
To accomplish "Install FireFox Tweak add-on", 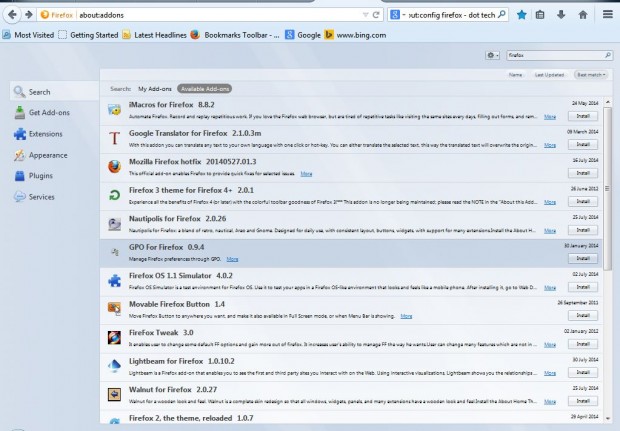I will point(583,344).
